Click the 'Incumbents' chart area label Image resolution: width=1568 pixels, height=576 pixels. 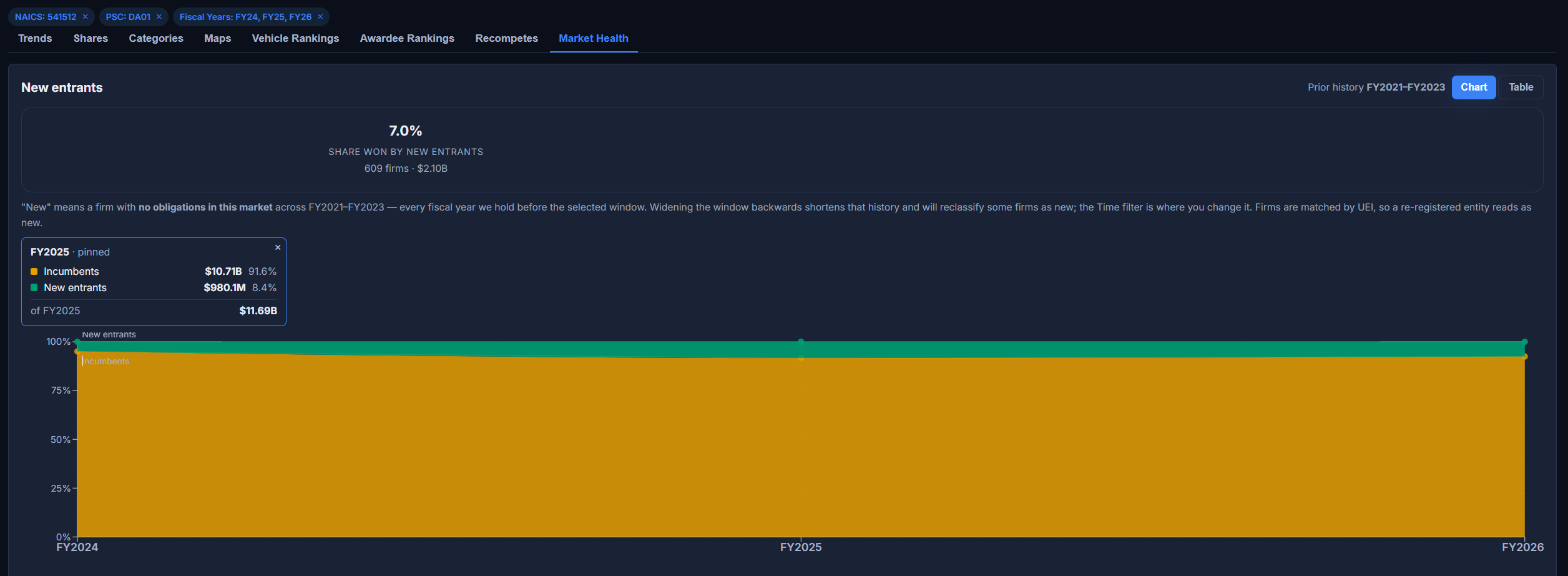pos(106,361)
